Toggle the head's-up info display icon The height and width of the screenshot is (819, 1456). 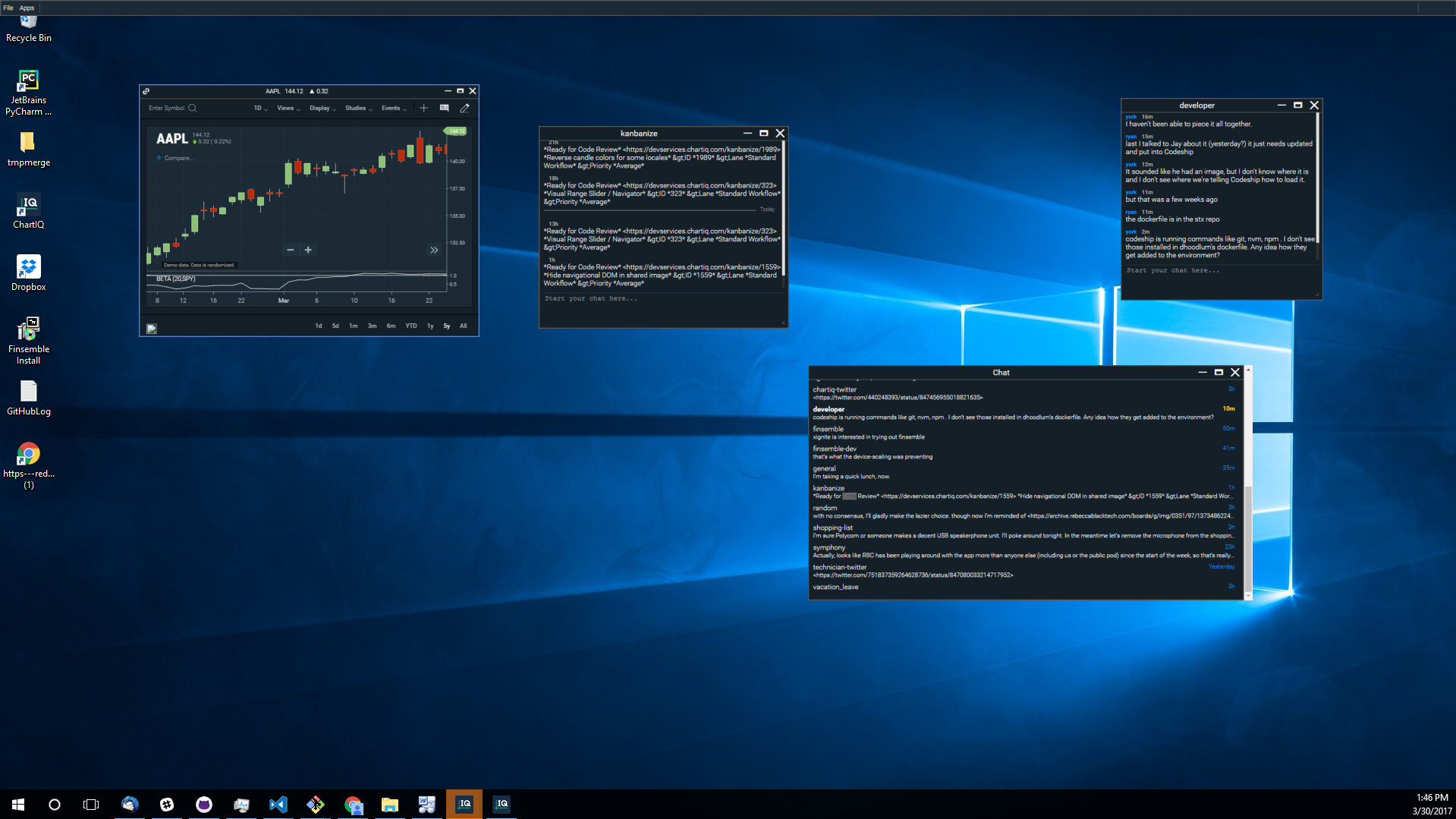(x=445, y=108)
